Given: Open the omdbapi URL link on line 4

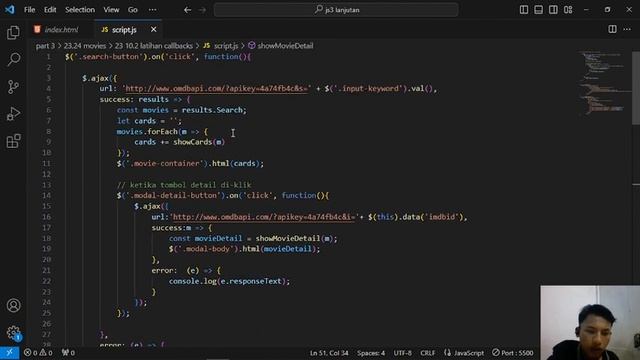Looking at the screenshot, I should pyautogui.click(x=218, y=89).
